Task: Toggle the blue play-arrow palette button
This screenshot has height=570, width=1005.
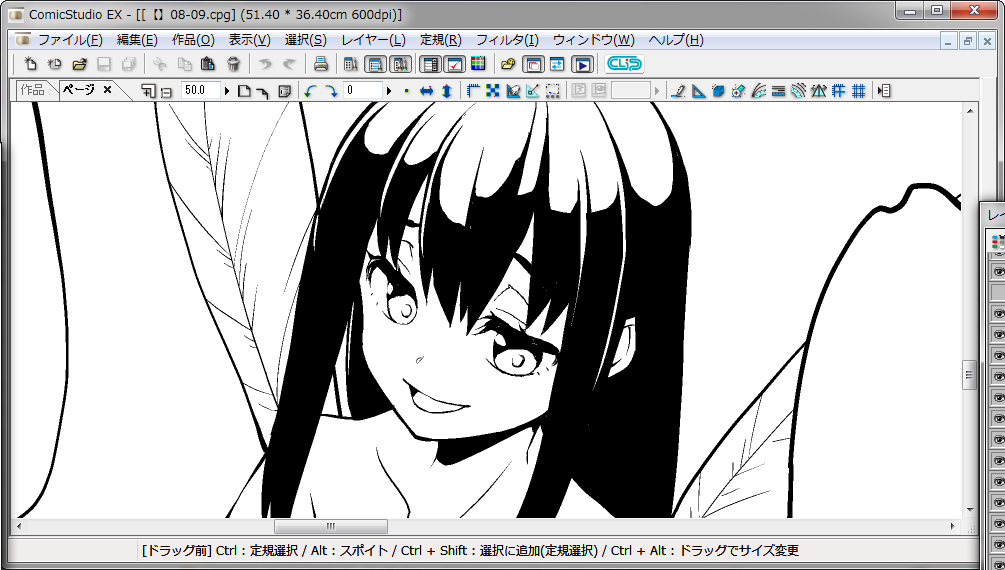Action: (x=582, y=64)
